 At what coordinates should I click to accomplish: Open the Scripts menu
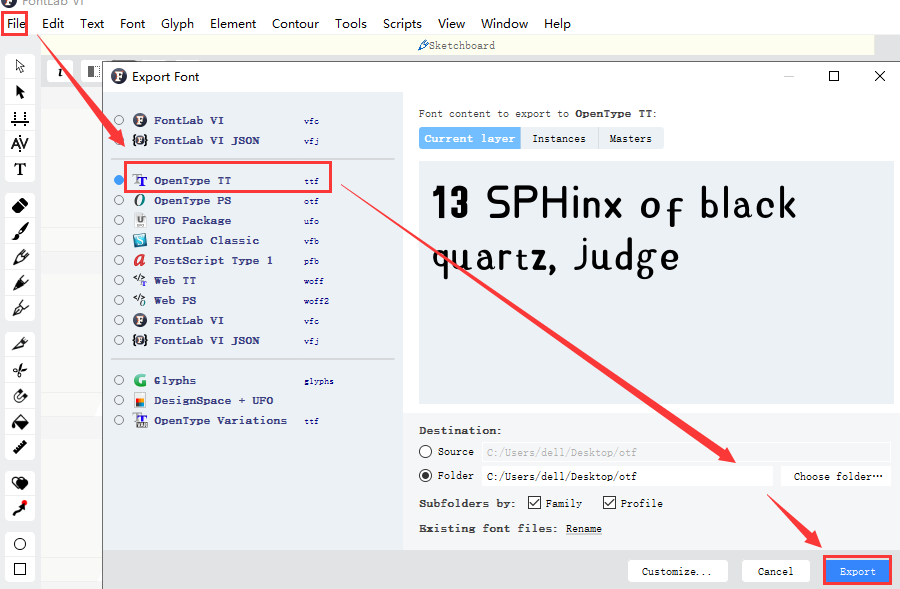tap(402, 24)
